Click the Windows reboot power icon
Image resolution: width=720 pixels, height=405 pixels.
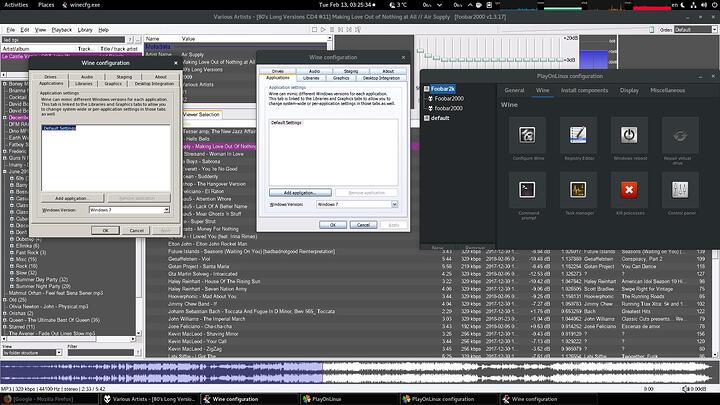pos(629,135)
